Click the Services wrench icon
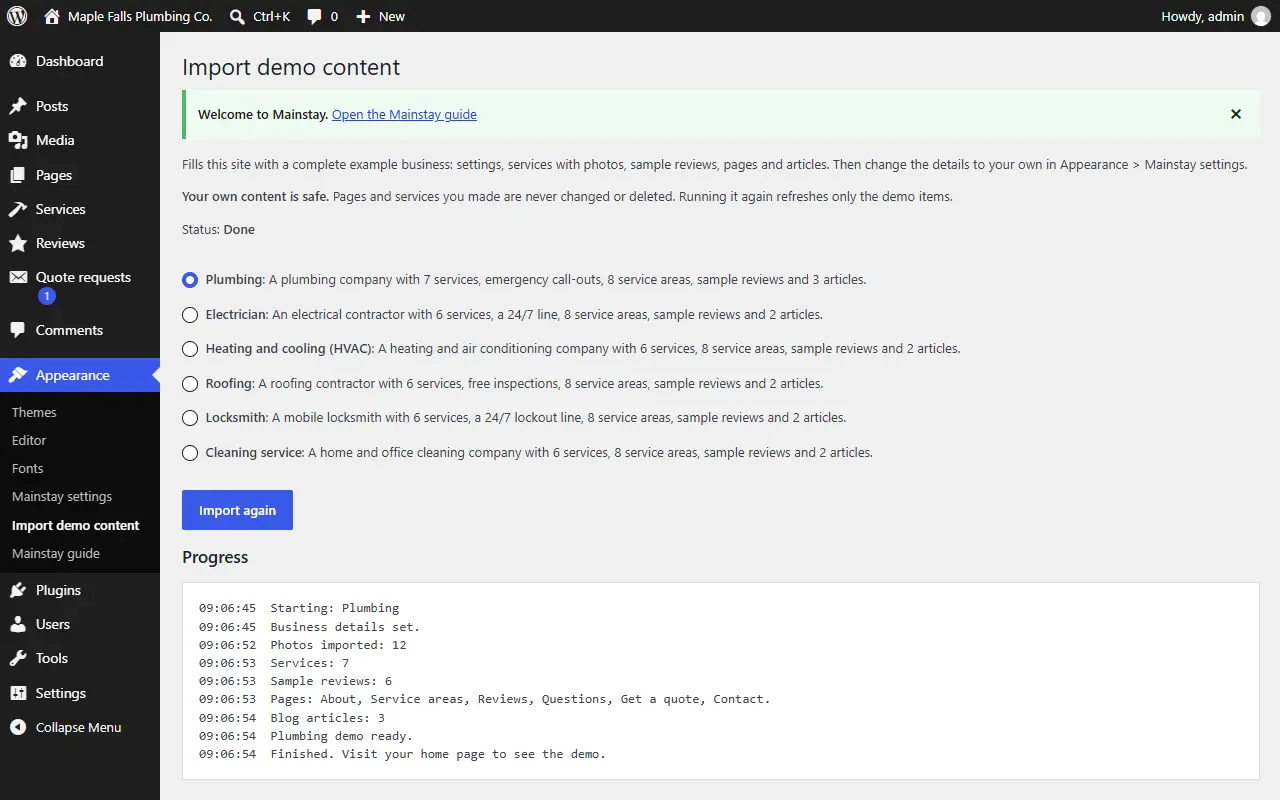Image resolution: width=1280 pixels, height=800 pixels. (18, 209)
